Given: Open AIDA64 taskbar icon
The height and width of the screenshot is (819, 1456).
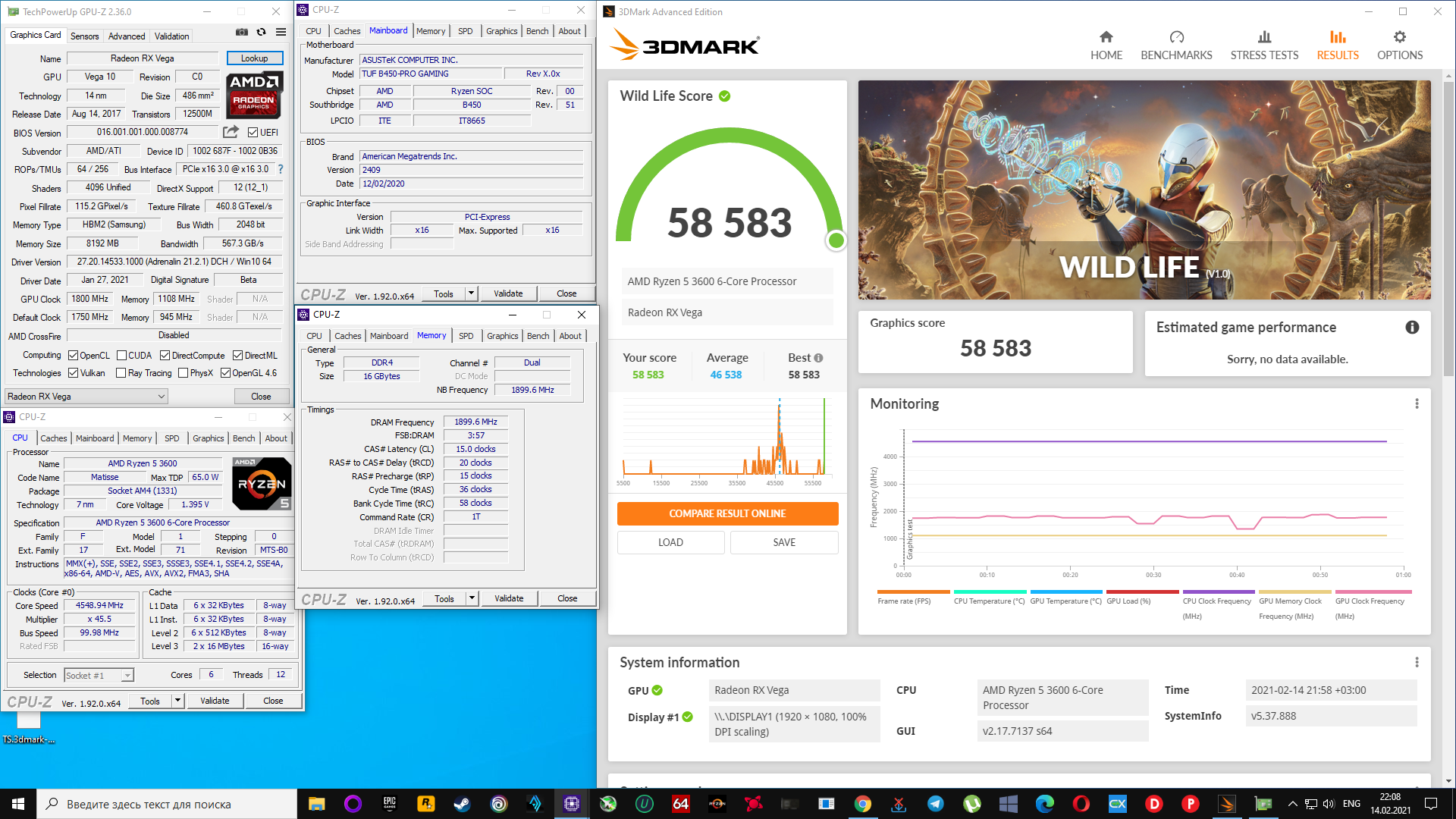Looking at the screenshot, I should coord(681,804).
